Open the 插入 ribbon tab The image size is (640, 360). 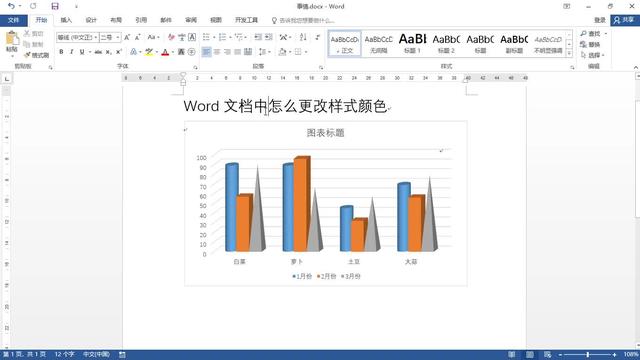tap(66, 20)
